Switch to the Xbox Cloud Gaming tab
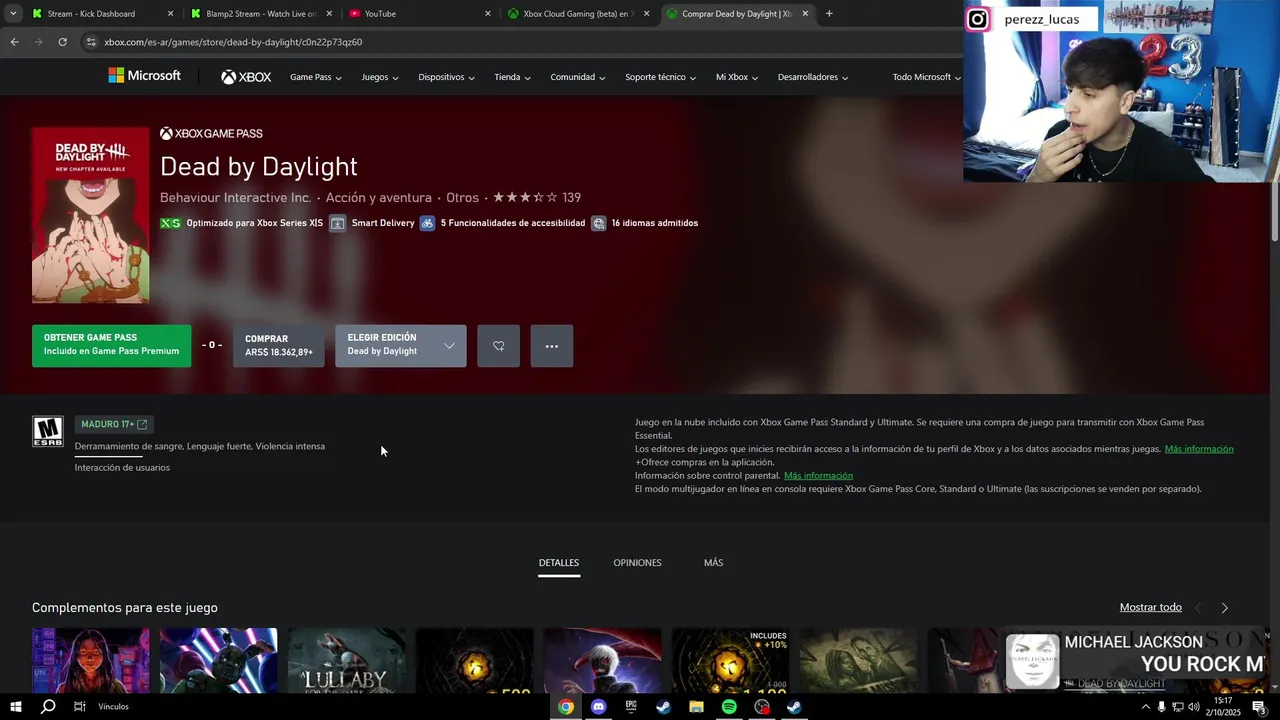 (579, 14)
